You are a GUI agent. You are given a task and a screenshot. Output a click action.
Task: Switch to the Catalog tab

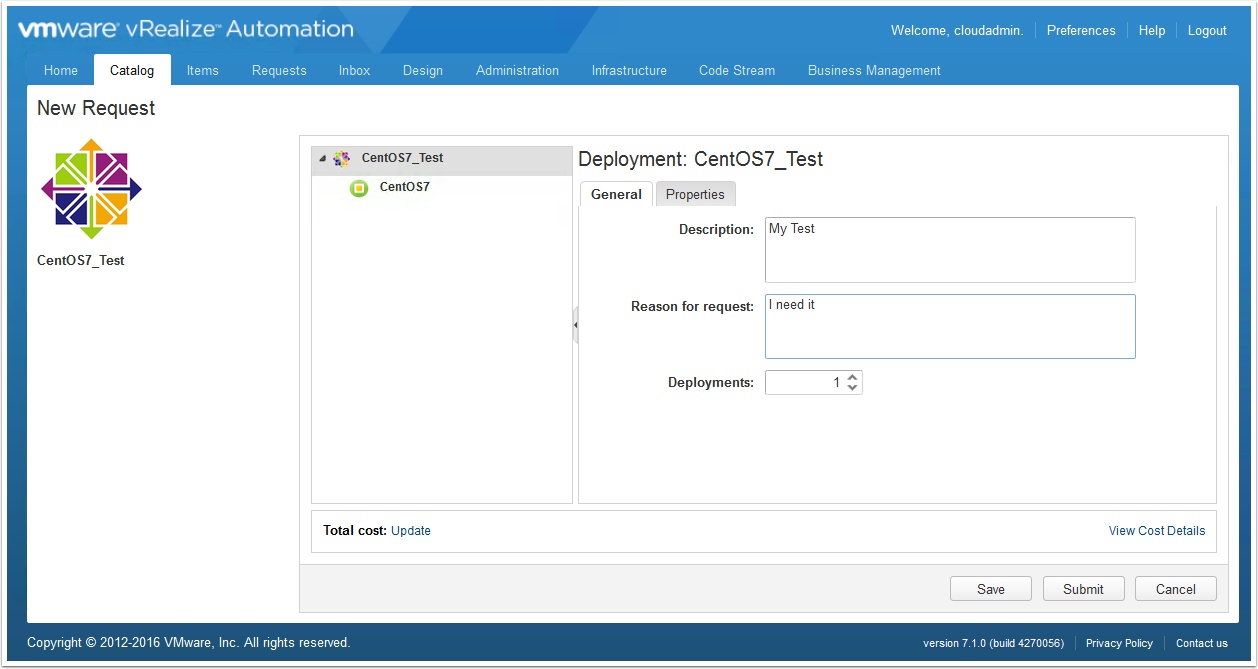coord(132,70)
